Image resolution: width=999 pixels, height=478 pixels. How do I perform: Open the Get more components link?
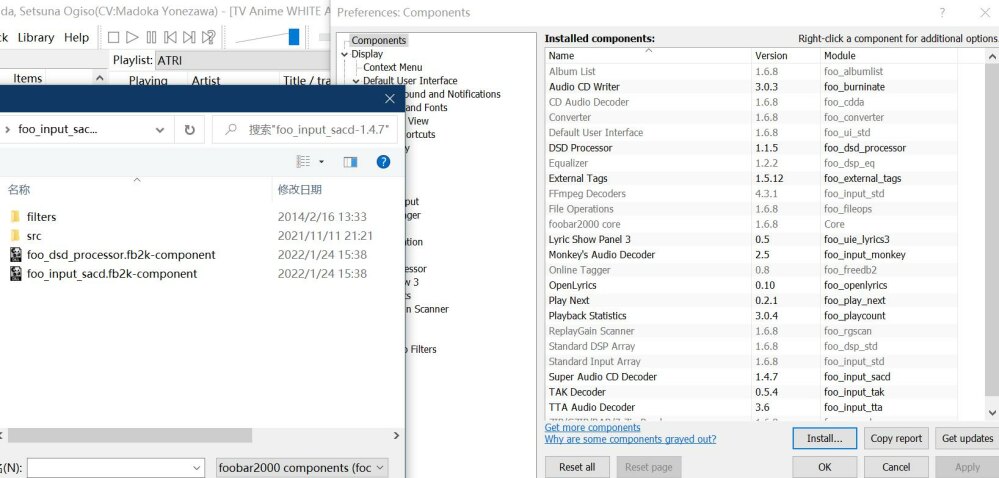(592, 428)
